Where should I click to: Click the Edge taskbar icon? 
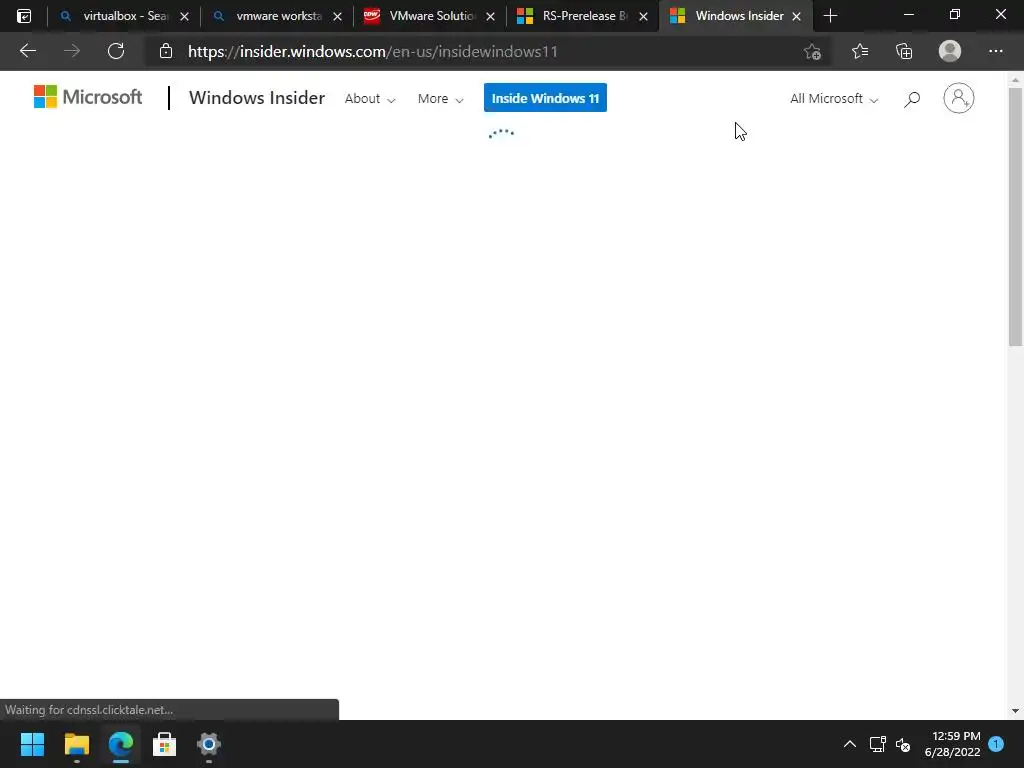coord(121,744)
